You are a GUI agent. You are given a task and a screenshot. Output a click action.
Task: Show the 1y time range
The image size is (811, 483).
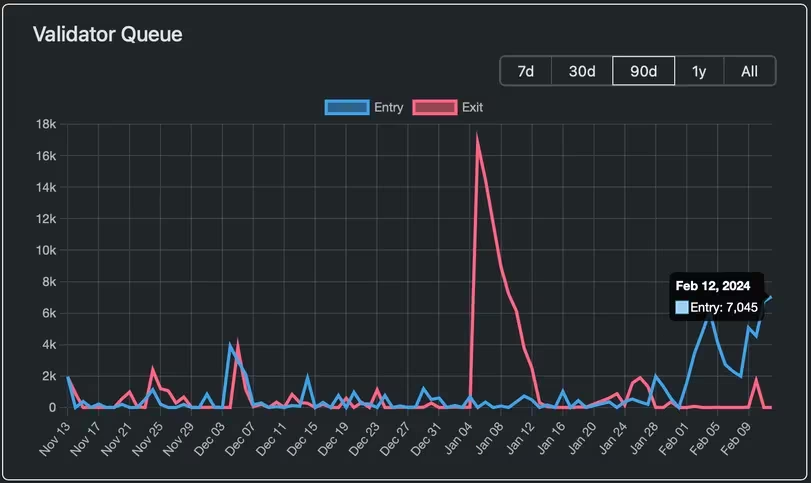(x=699, y=71)
